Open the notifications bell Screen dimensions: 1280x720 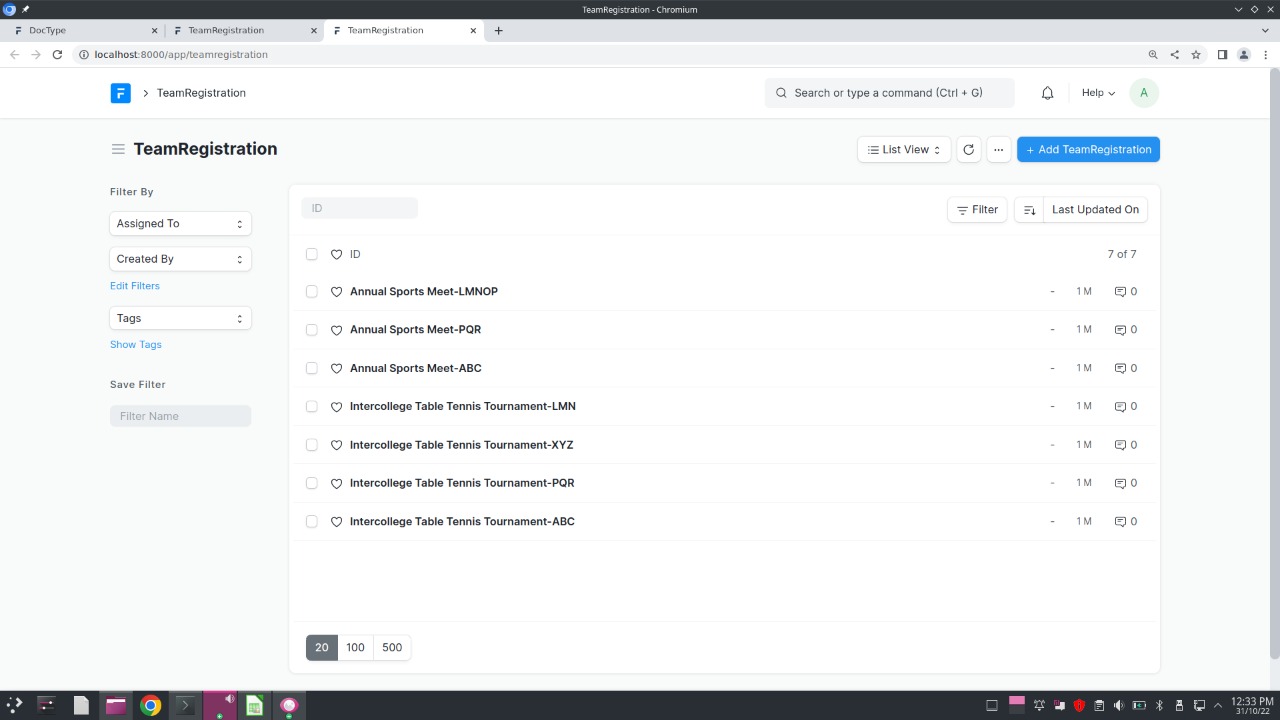pos(1047,93)
